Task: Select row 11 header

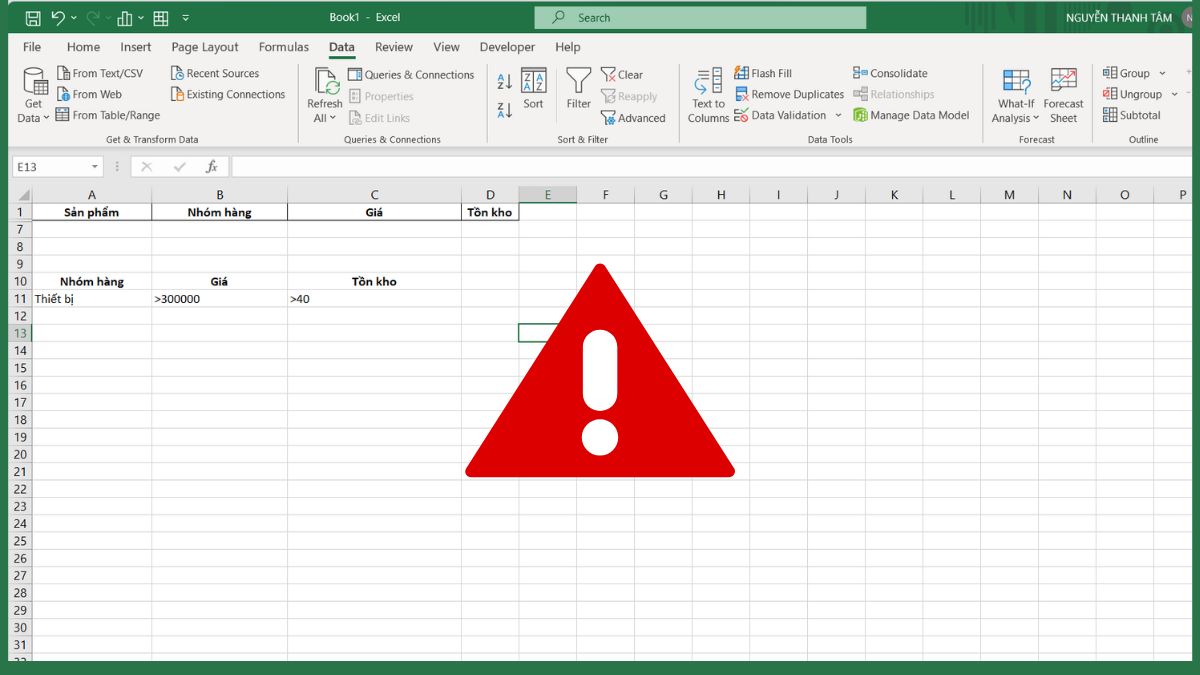Action: [x=20, y=298]
